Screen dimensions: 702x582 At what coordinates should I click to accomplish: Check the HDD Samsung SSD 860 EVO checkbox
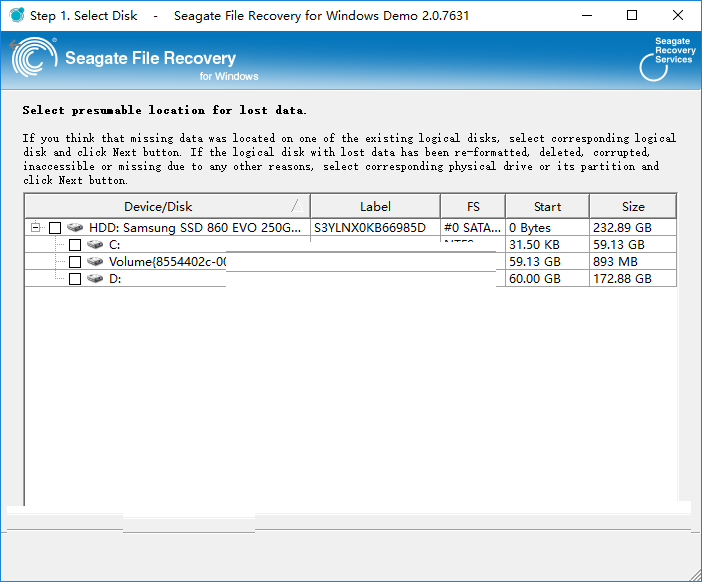(55, 228)
